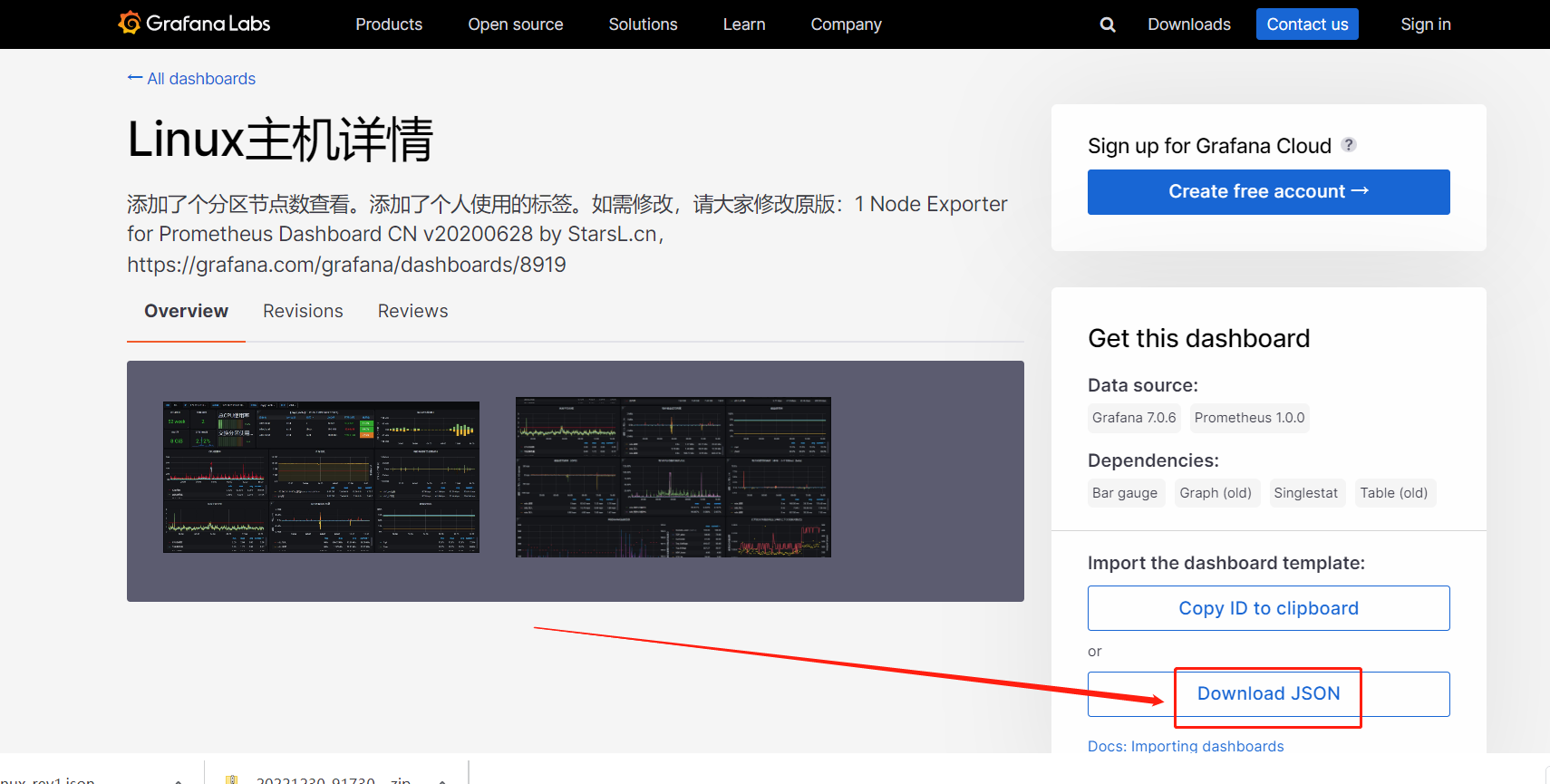Click the https://grafana.com/grafana/dashboards/8919 text
The height and width of the screenshot is (784, 1550).
click(346, 265)
